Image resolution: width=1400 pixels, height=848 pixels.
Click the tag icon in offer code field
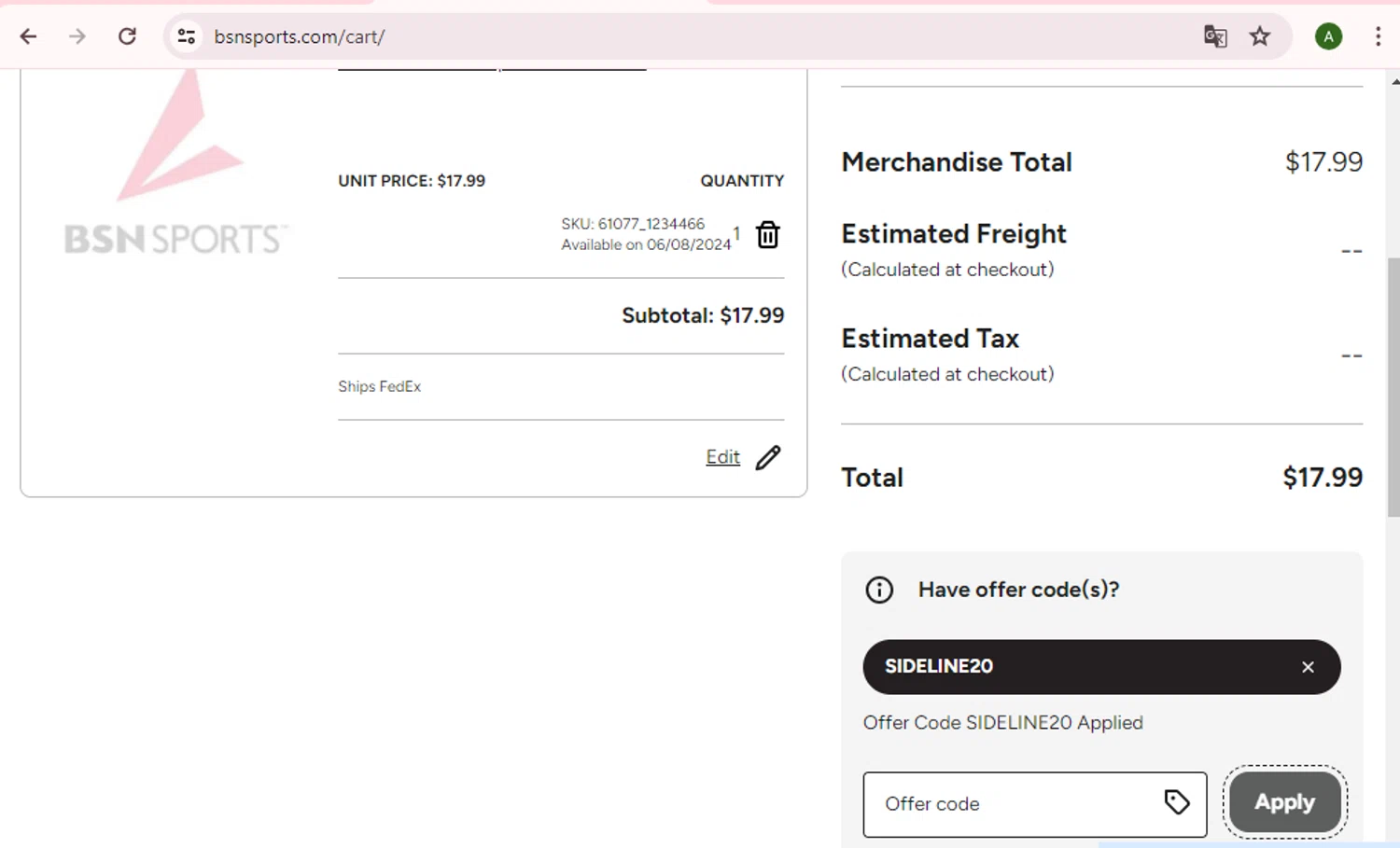click(x=1177, y=802)
